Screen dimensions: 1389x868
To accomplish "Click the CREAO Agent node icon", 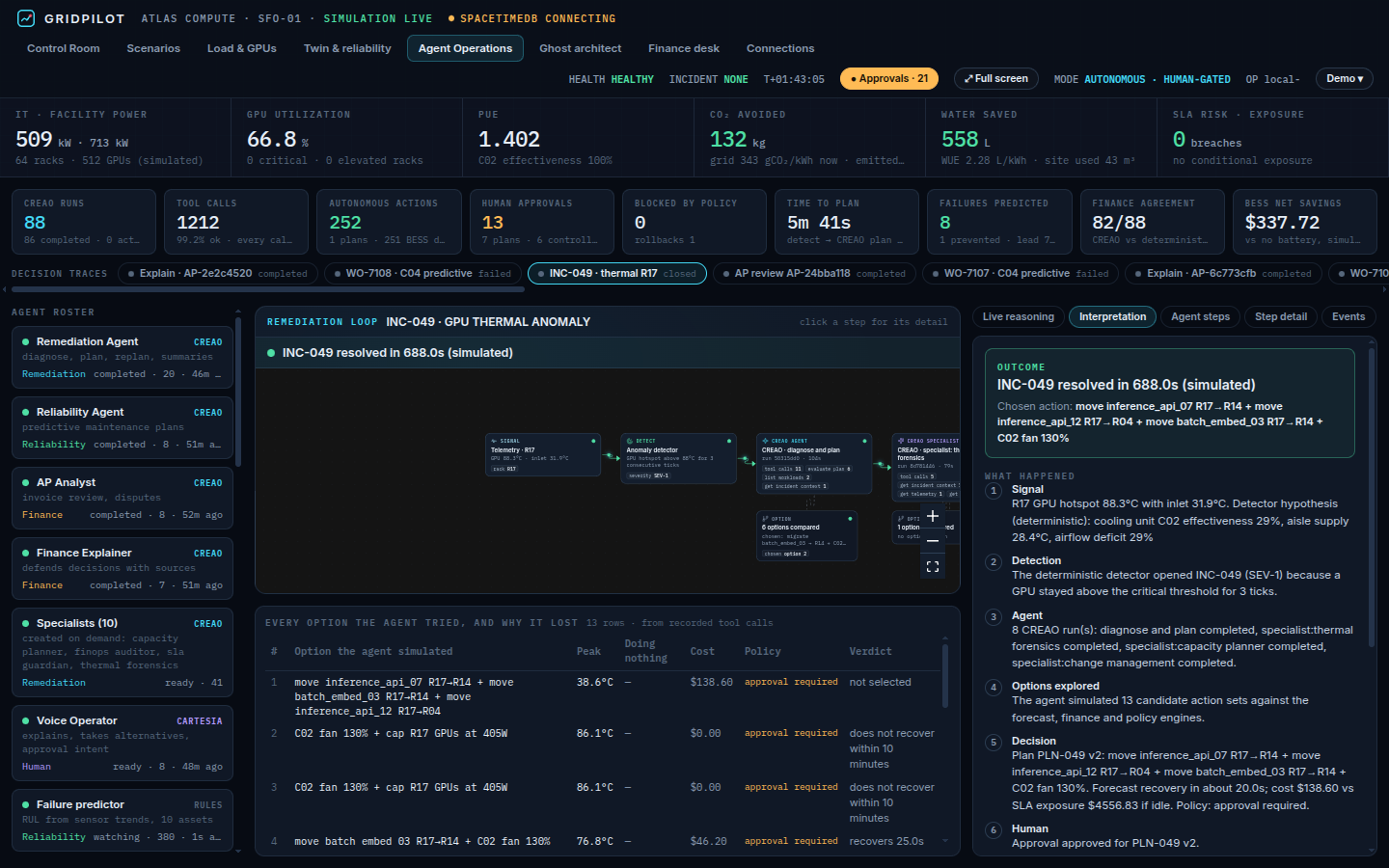I will coord(766,441).
